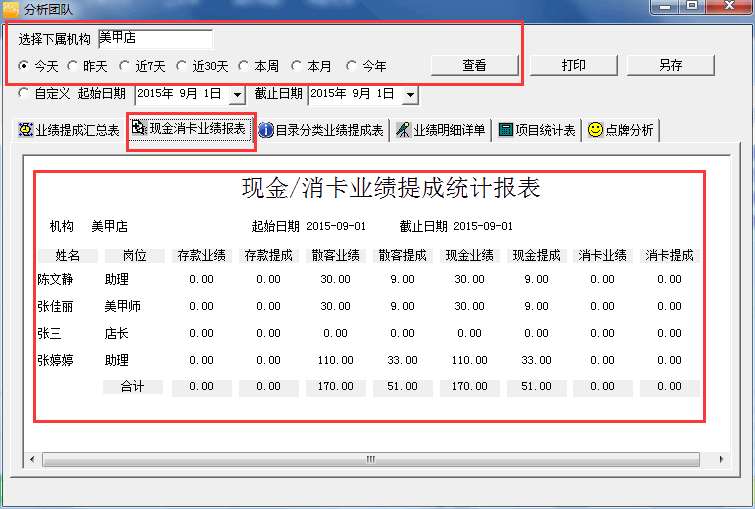Click the calculator icon of 项目统计表
The image size is (755, 509).
506,130
